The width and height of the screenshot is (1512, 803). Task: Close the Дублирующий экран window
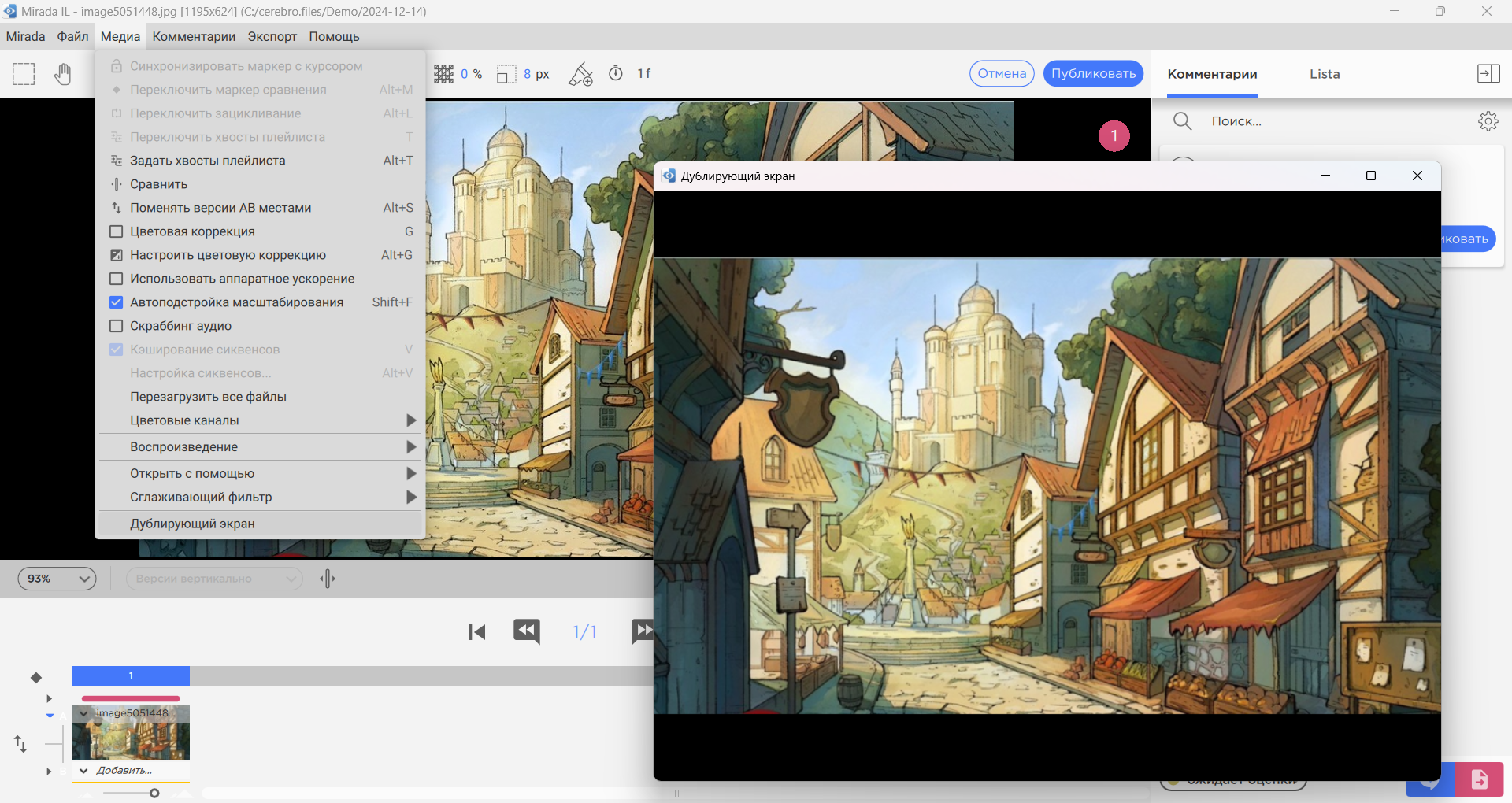(1417, 176)
